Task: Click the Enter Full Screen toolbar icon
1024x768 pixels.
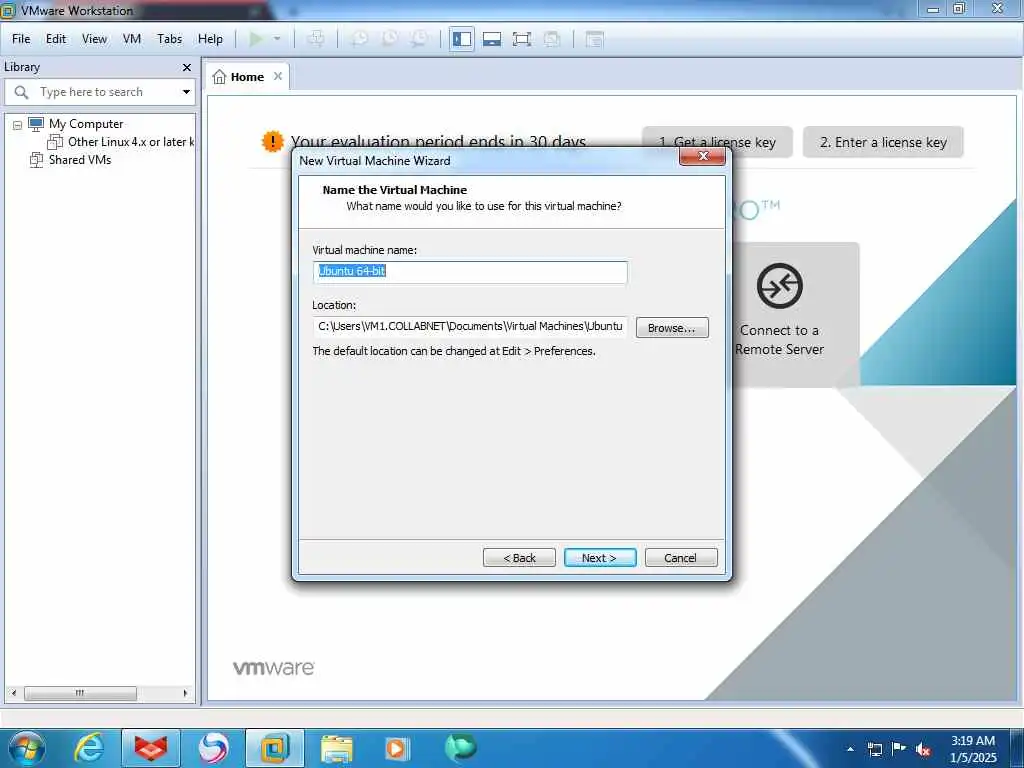Action: click(521, 39)
